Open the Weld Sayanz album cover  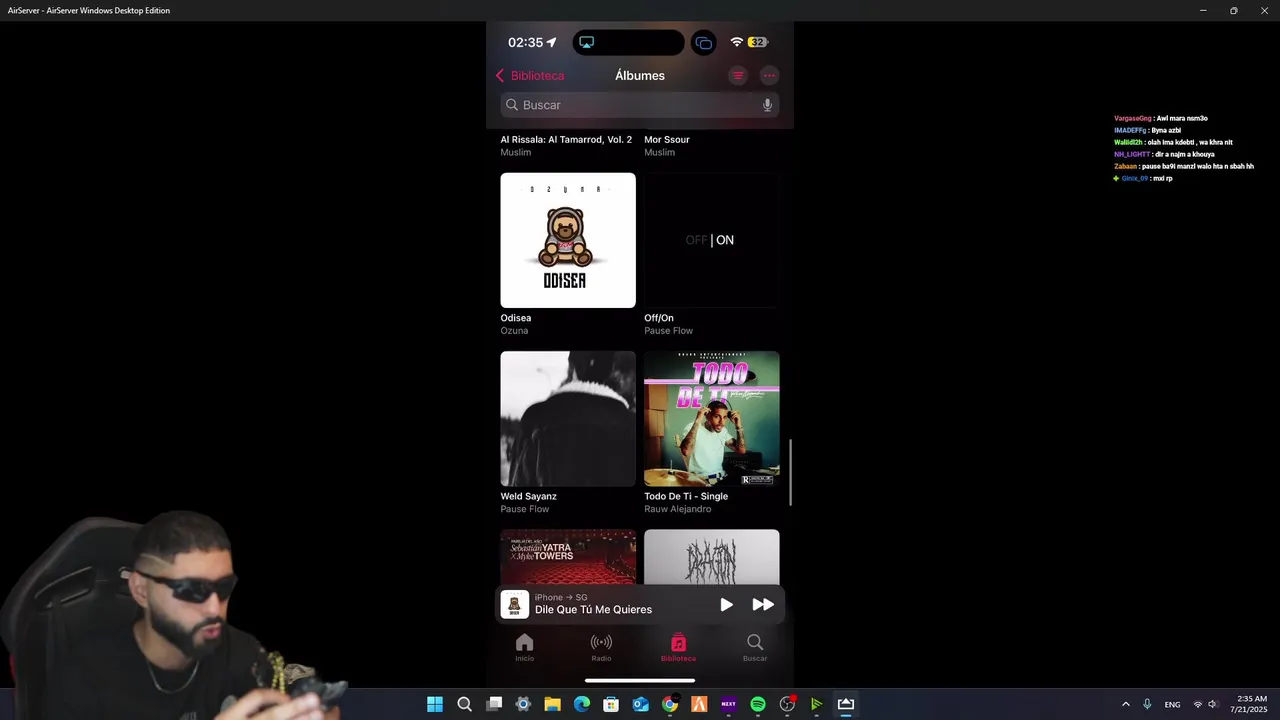pos(568,419)
